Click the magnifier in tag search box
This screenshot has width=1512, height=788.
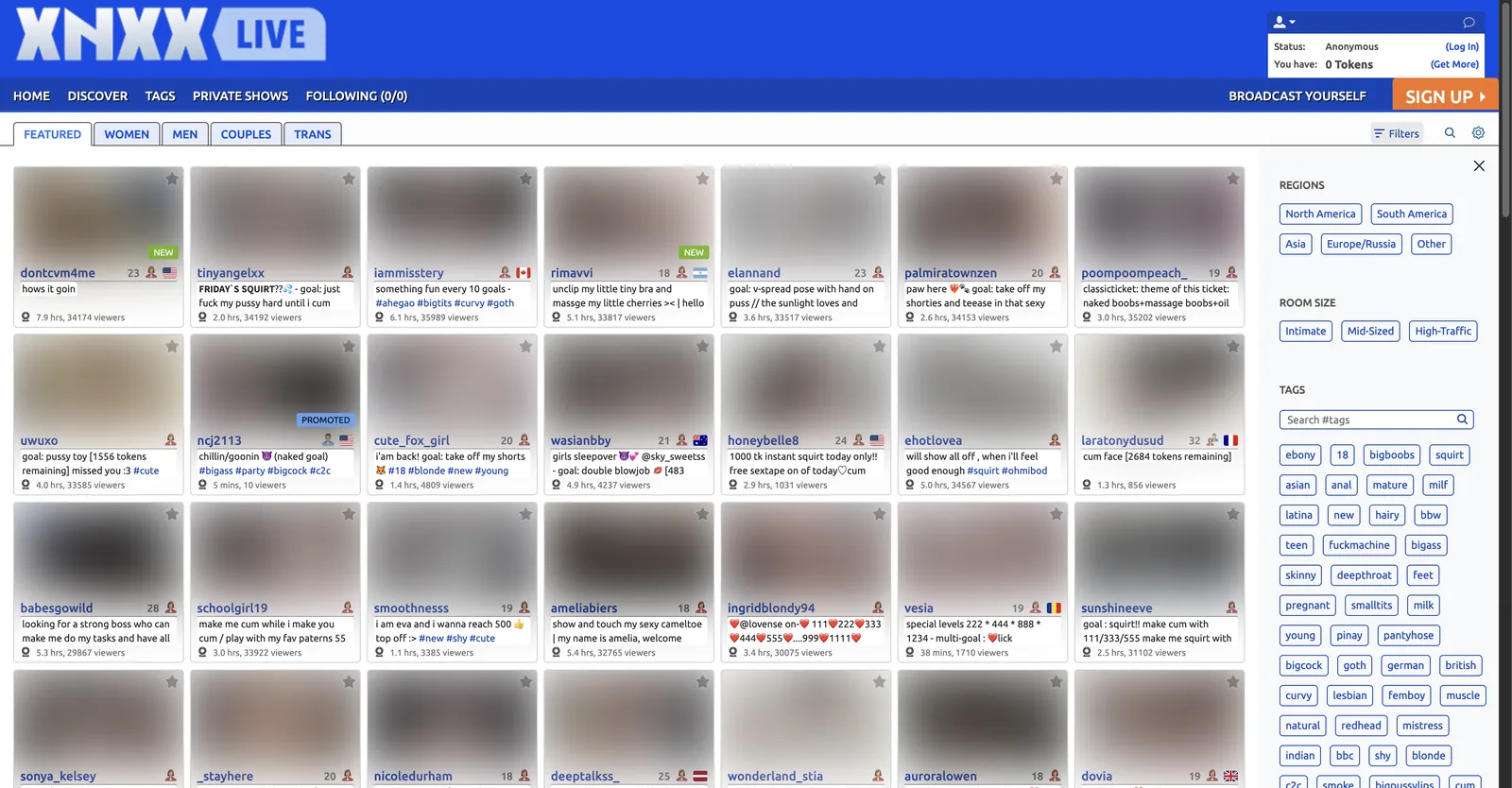click(1462, 420)
